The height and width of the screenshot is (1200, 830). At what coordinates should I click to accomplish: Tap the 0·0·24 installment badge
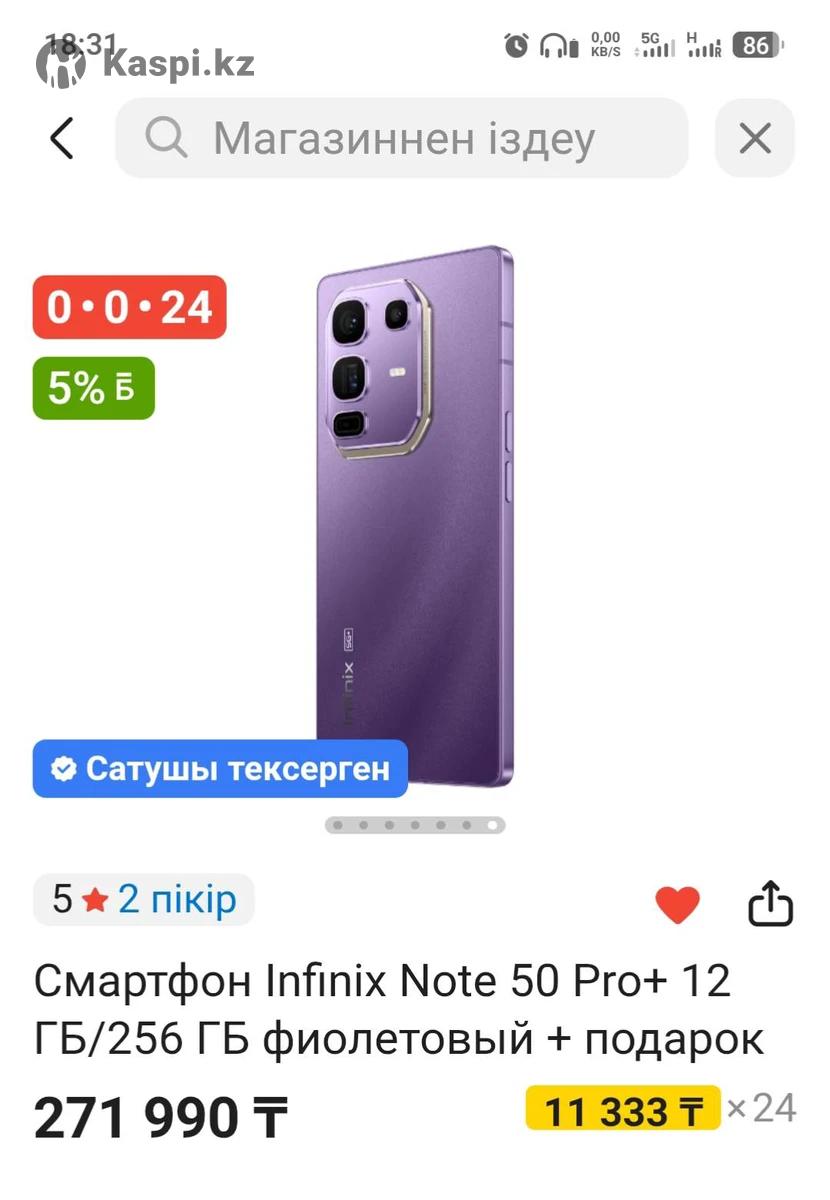(130, 307)
